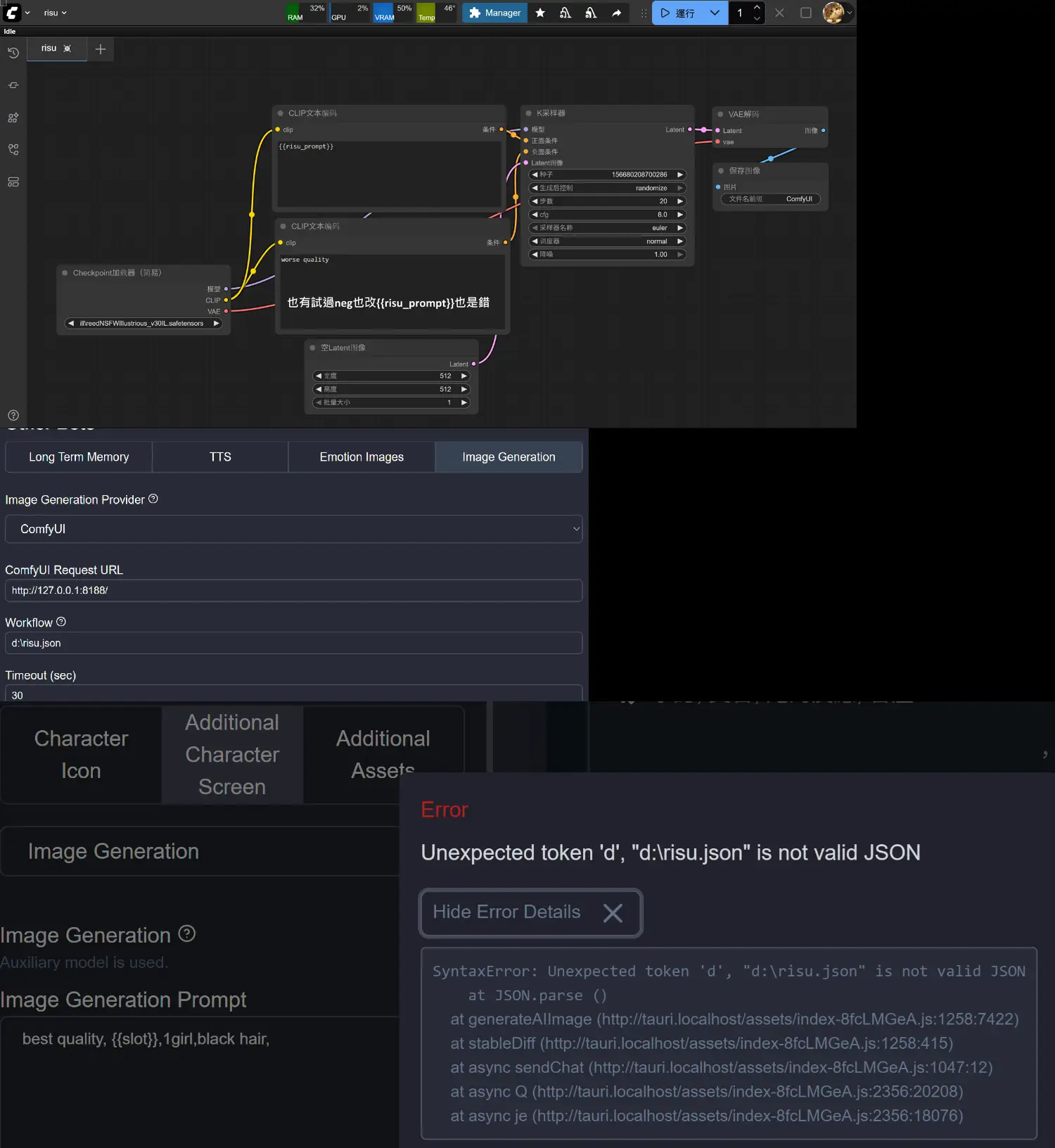Open the queue history sidebar icon
1055x1148 pixels.
pyautogui.click(x=13, y=53)
